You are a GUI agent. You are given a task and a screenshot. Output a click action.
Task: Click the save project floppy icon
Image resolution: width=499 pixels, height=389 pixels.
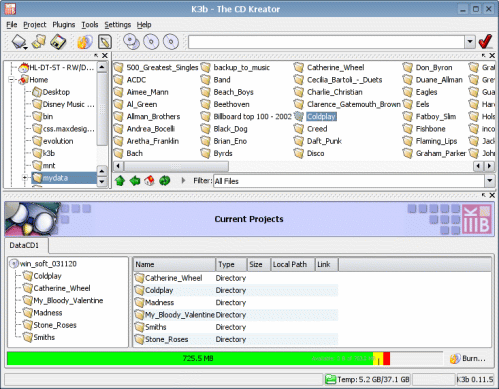58,42
